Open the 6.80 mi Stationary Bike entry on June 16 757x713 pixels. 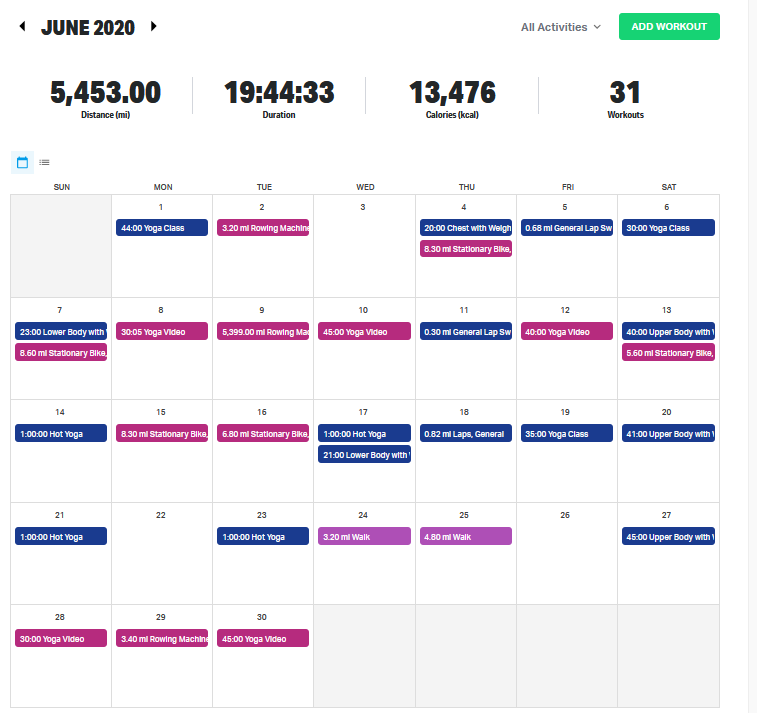point(263,434)
